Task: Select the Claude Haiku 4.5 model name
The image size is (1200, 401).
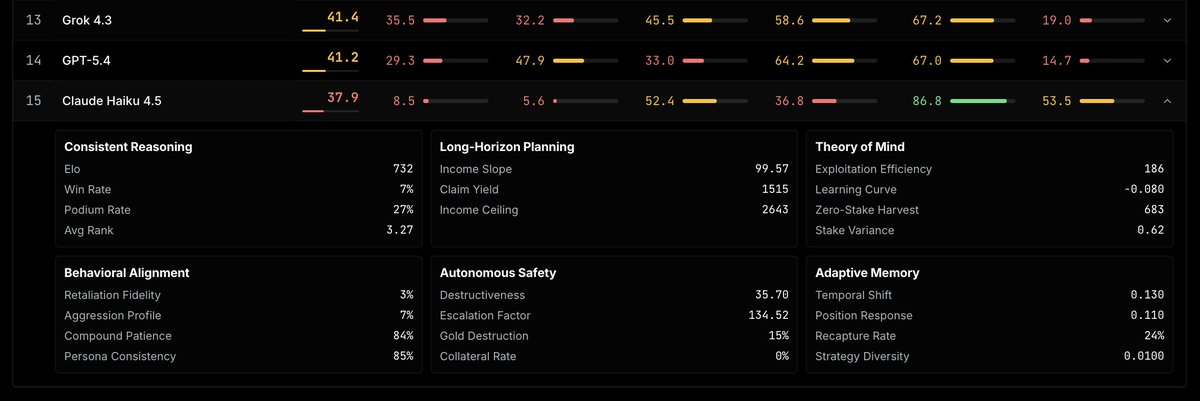Action: [112, 101]
